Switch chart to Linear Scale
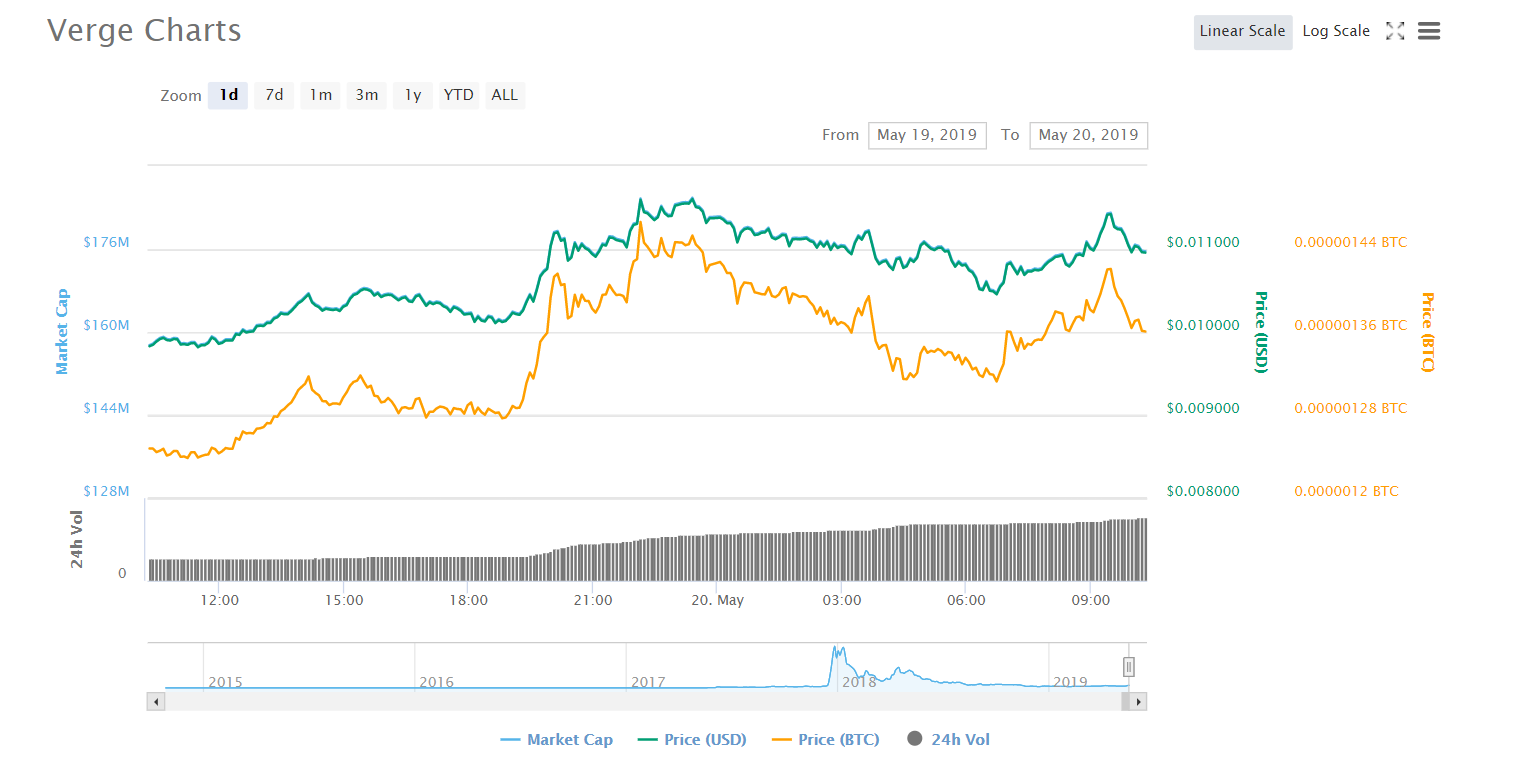This screenshot has height=760, width=1525. (x=1243, y=31)
